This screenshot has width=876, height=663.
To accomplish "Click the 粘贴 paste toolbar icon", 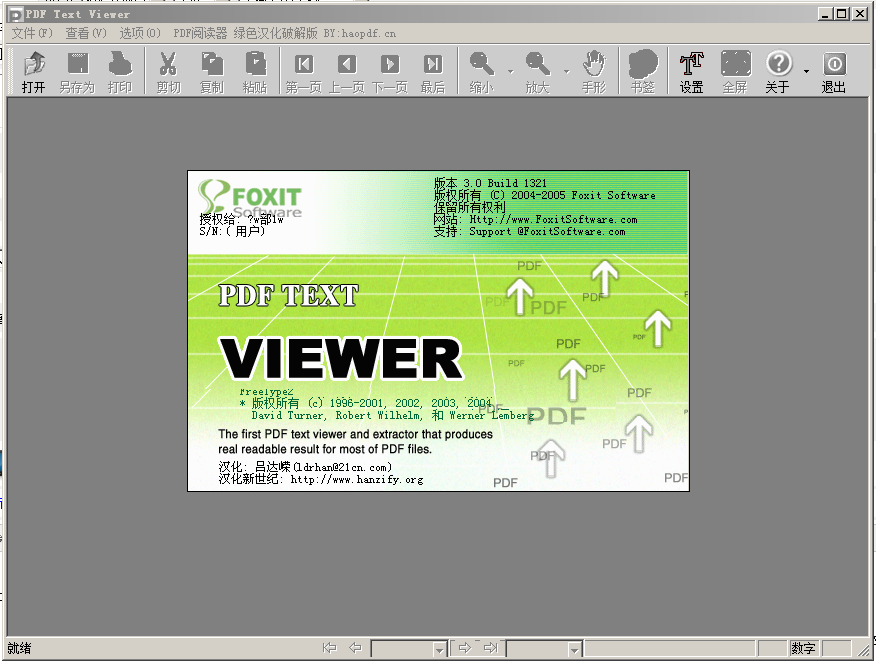I will point(255,71).
